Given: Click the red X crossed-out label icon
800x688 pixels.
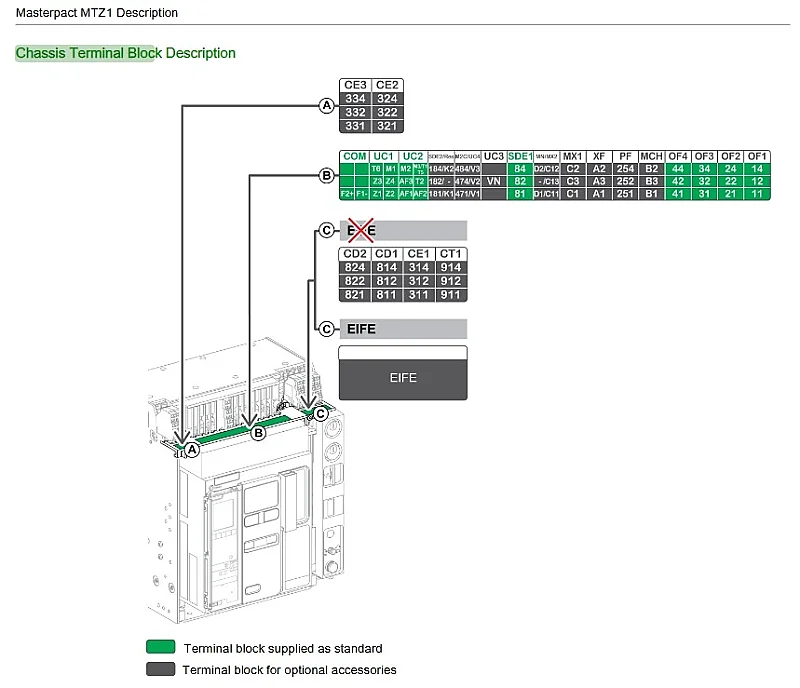Looking at the screenshot, I should click(361, 230).
